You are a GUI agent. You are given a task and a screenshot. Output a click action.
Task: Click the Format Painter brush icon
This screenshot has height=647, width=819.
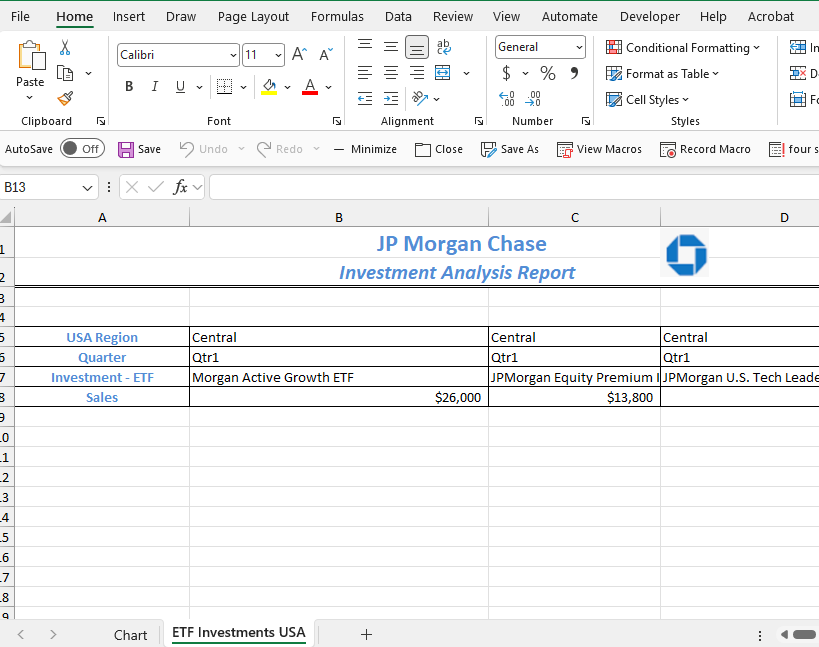click(65, 98)
